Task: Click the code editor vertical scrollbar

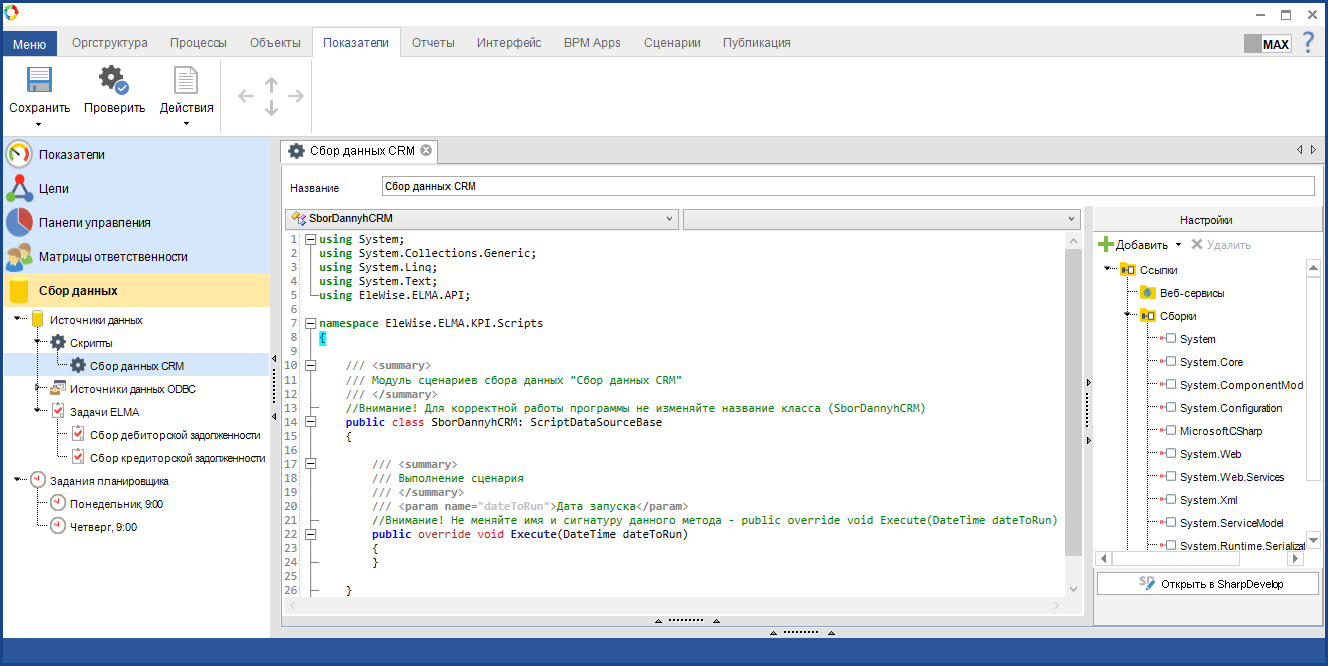Action: [x=1073, y=400]
